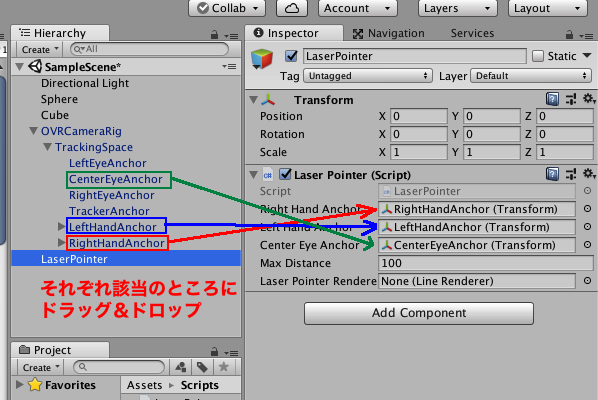The width and height of the screenshot is (598, 400).
Task: Click the Scale Z field
Action: coord(565,152)
